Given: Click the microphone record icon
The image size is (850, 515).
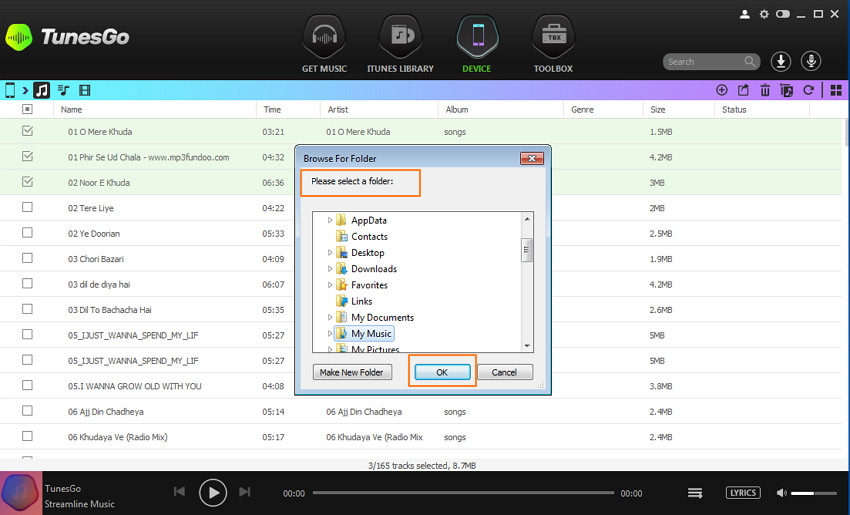Looking at the screenshot, I should (x=811, y=61).
